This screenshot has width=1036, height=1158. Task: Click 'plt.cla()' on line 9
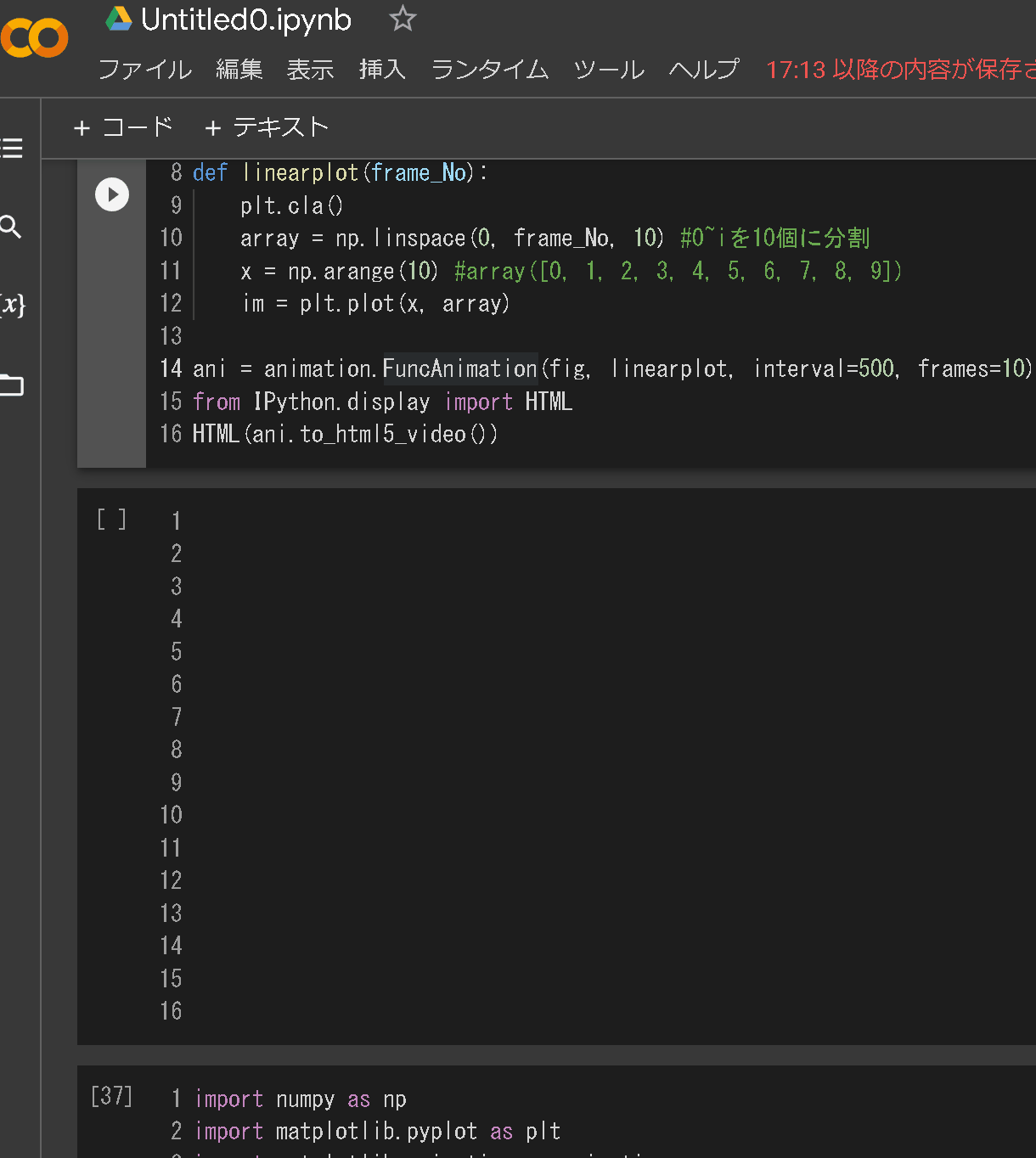(x=291, y=205)
